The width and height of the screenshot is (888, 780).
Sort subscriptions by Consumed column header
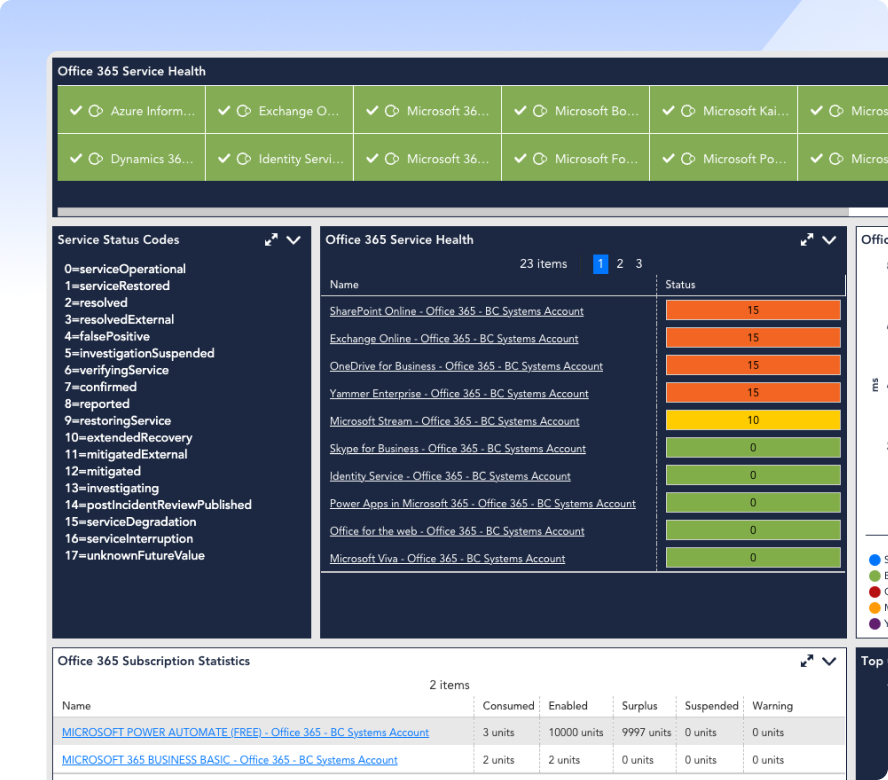pos(508,706)
